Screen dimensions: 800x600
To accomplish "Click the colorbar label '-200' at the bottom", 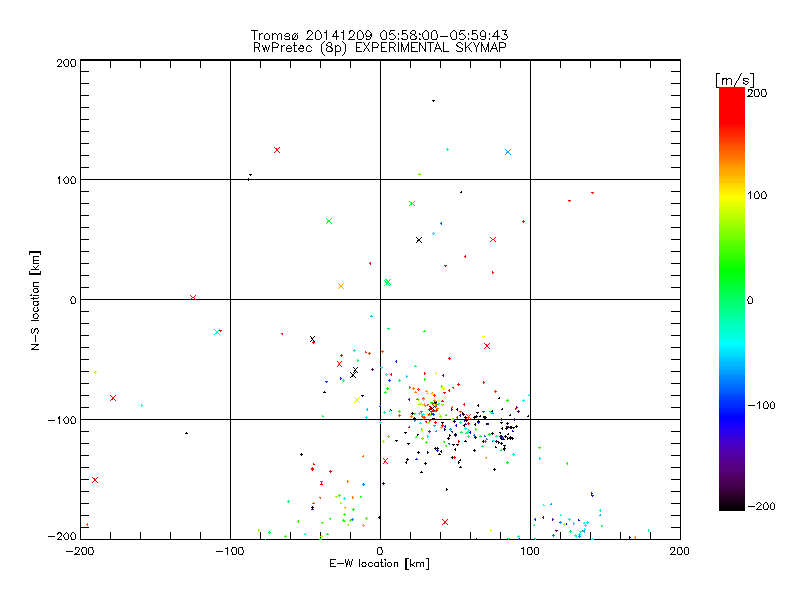I will point(761,506).
